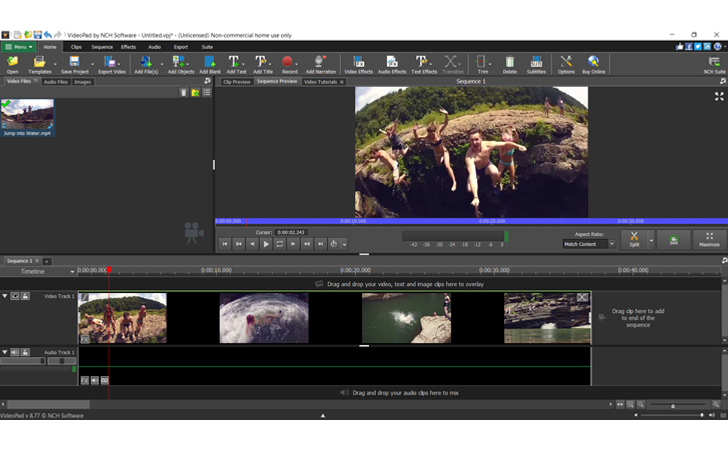The image size is (728, 450).
Task: Click the Maximize preview button
Action: click(709, 240)
